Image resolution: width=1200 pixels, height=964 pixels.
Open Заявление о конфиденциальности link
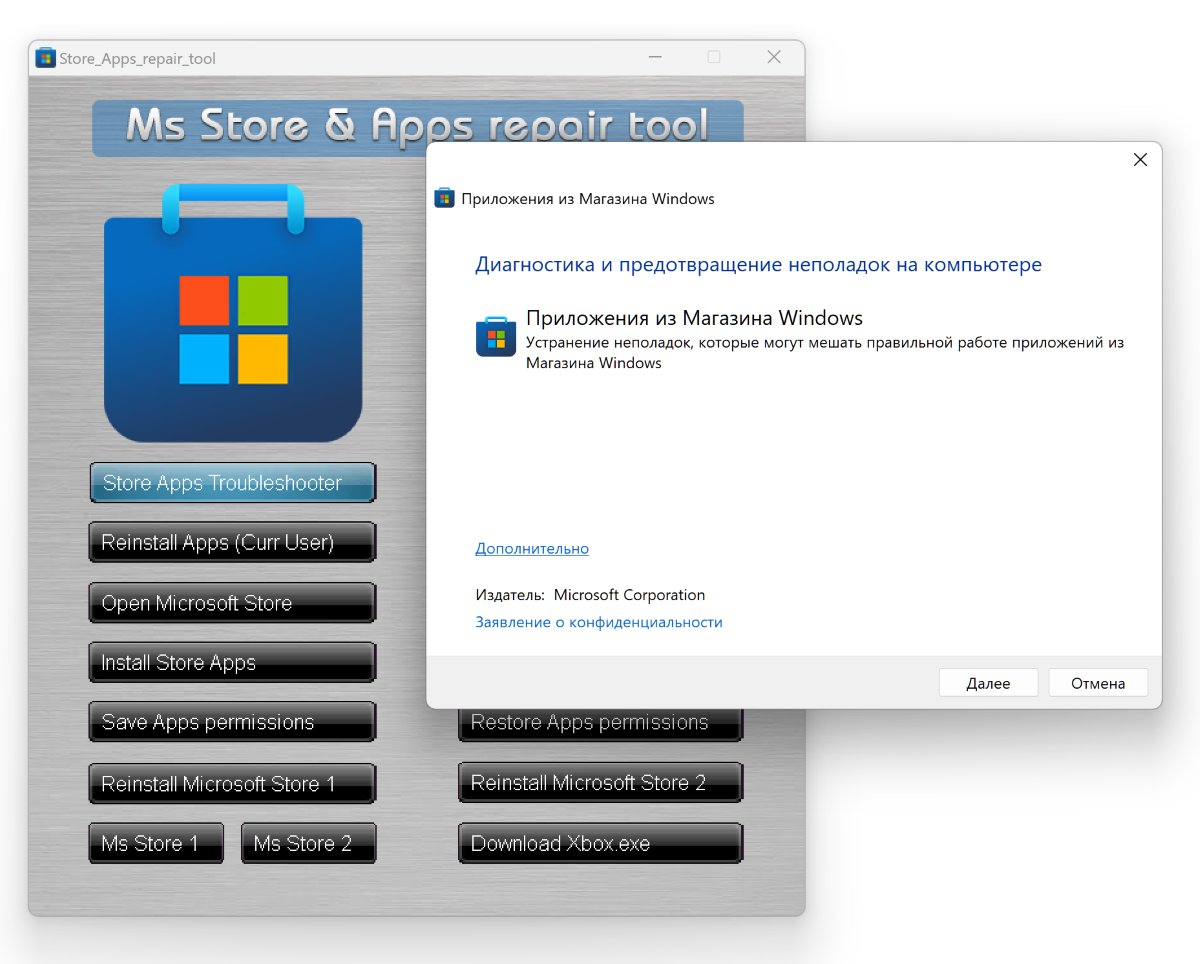pyautogui.click(x=599, y=622)
